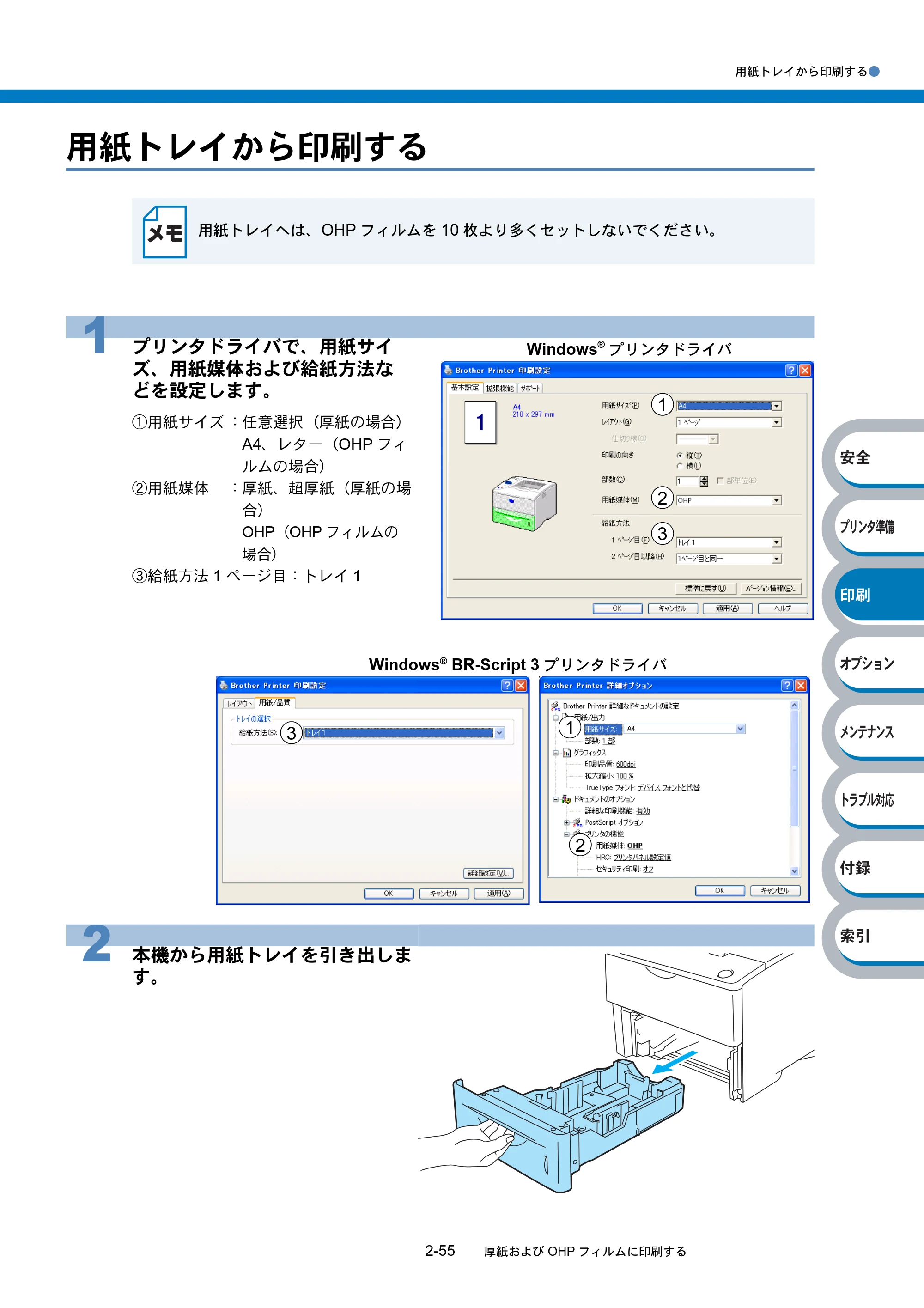
Task: Switch to the レイアウト tab
Action: coord(239,704)
